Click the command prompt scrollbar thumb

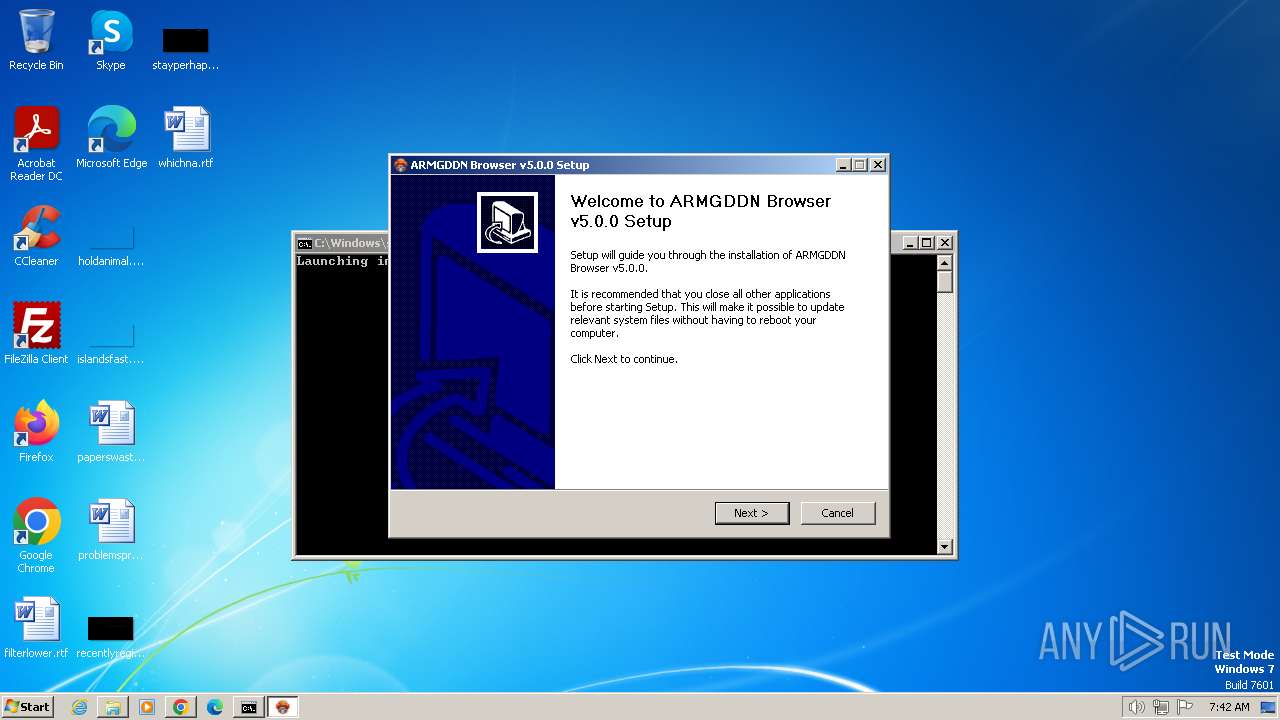pos(945,281)
